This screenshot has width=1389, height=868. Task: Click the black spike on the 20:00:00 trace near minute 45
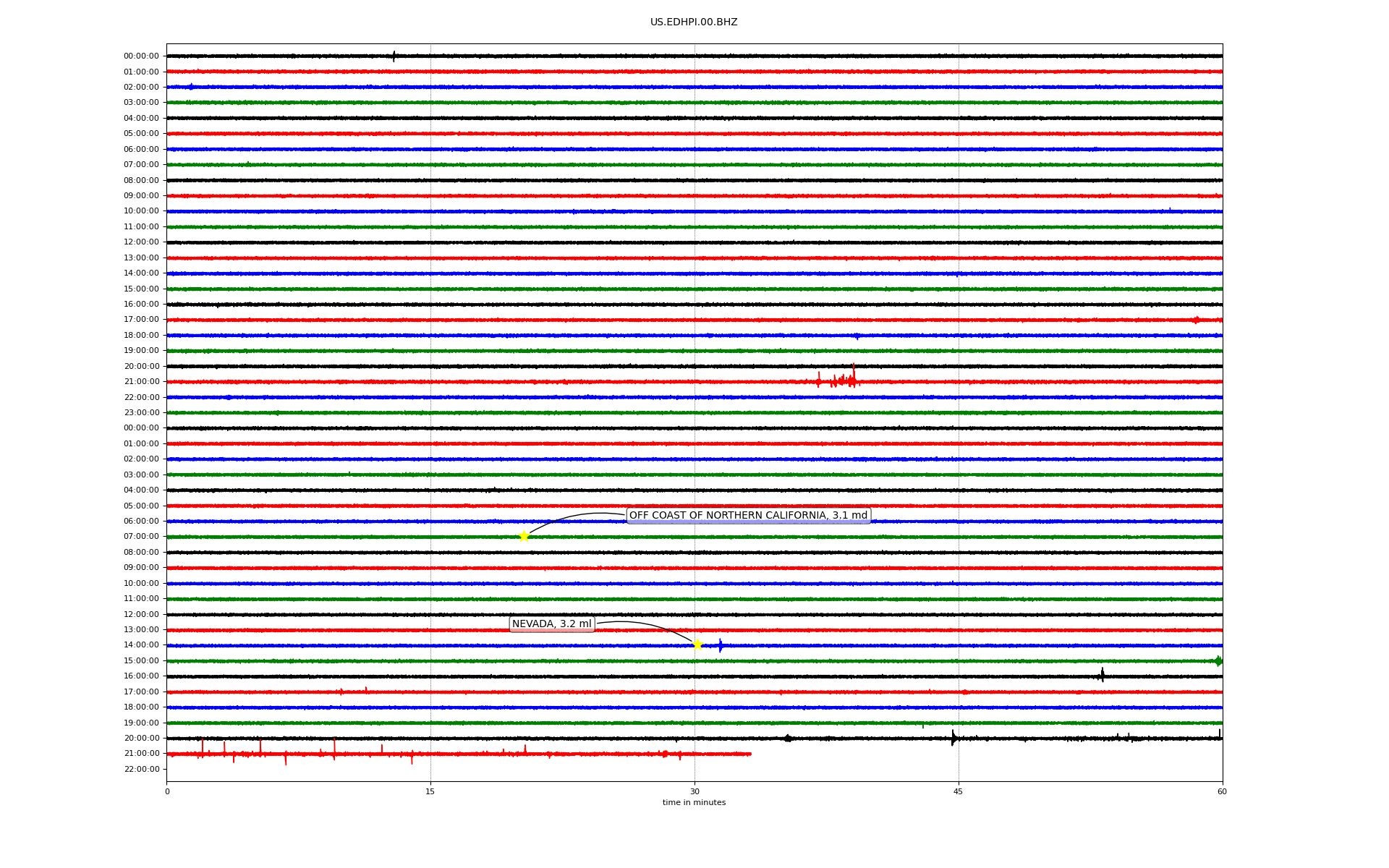point(953,738)
